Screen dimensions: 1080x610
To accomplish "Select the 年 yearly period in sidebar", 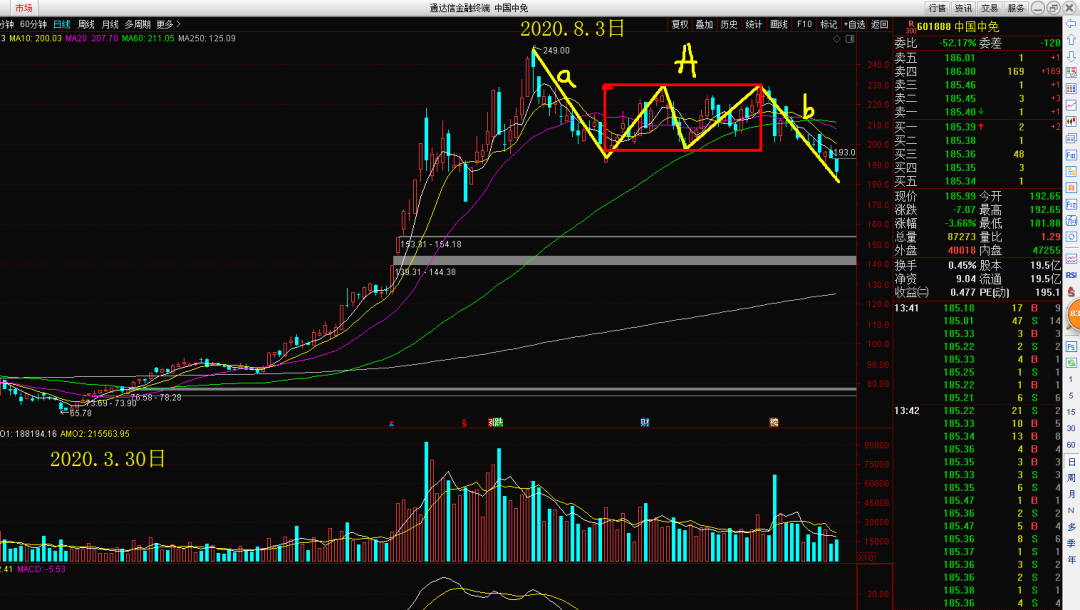I will coord(1071,560).
